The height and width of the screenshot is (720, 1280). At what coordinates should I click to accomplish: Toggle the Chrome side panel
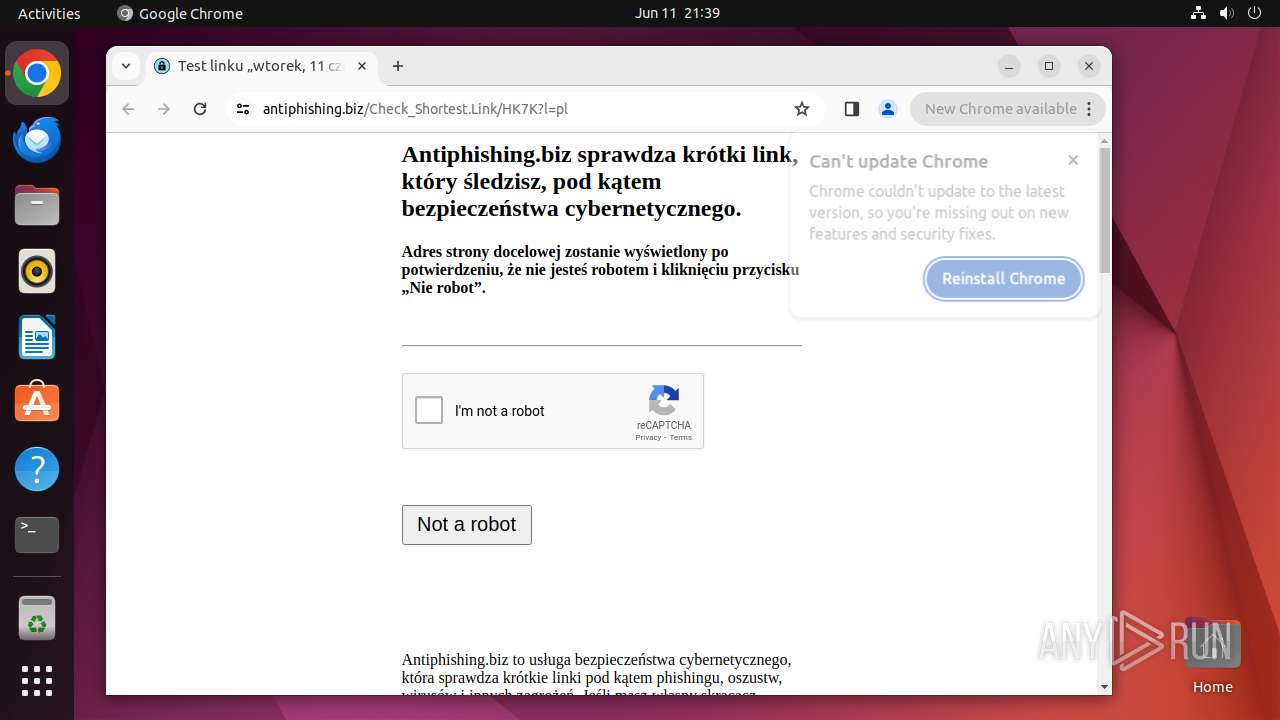[852, 109]
